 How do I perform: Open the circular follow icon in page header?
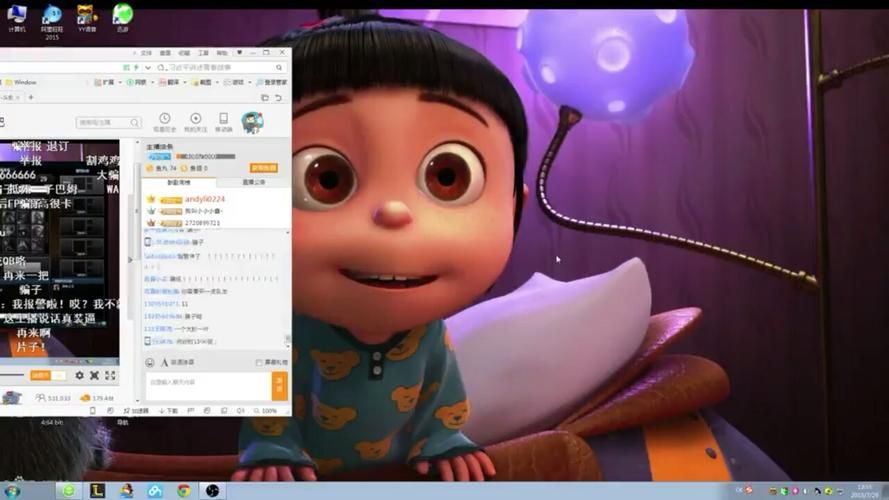click(196, 118)
